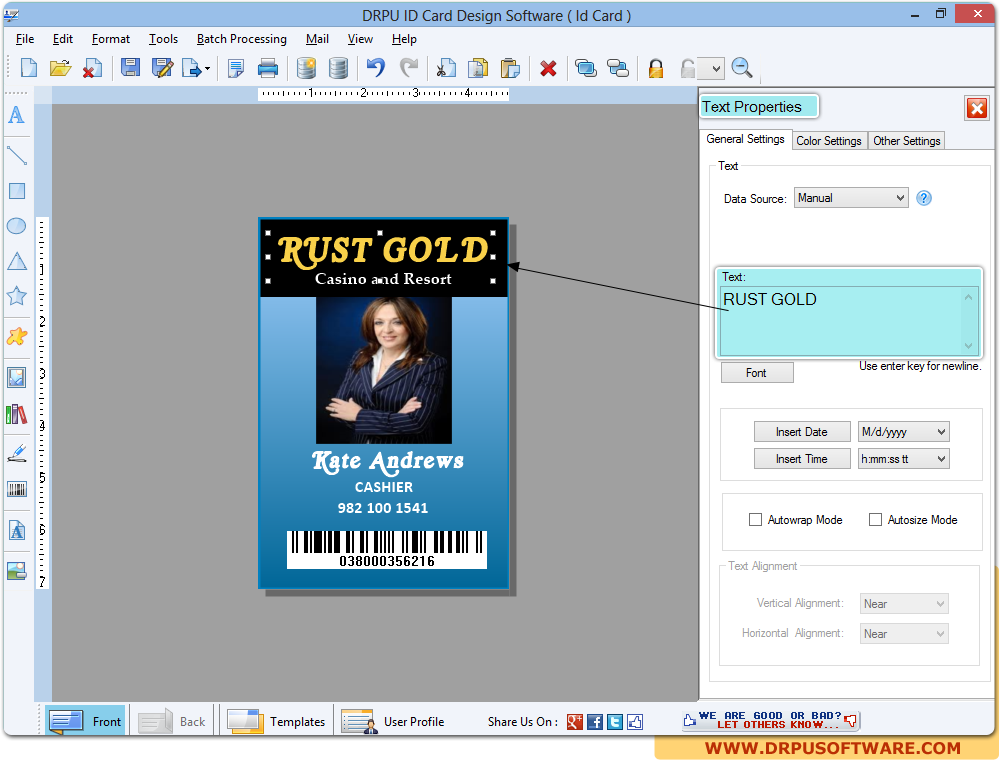This screenshot has height=760, width=1000.
Task: Switch to the Other Settings tab
Action: pyautogui.click(x=906, y=141)
